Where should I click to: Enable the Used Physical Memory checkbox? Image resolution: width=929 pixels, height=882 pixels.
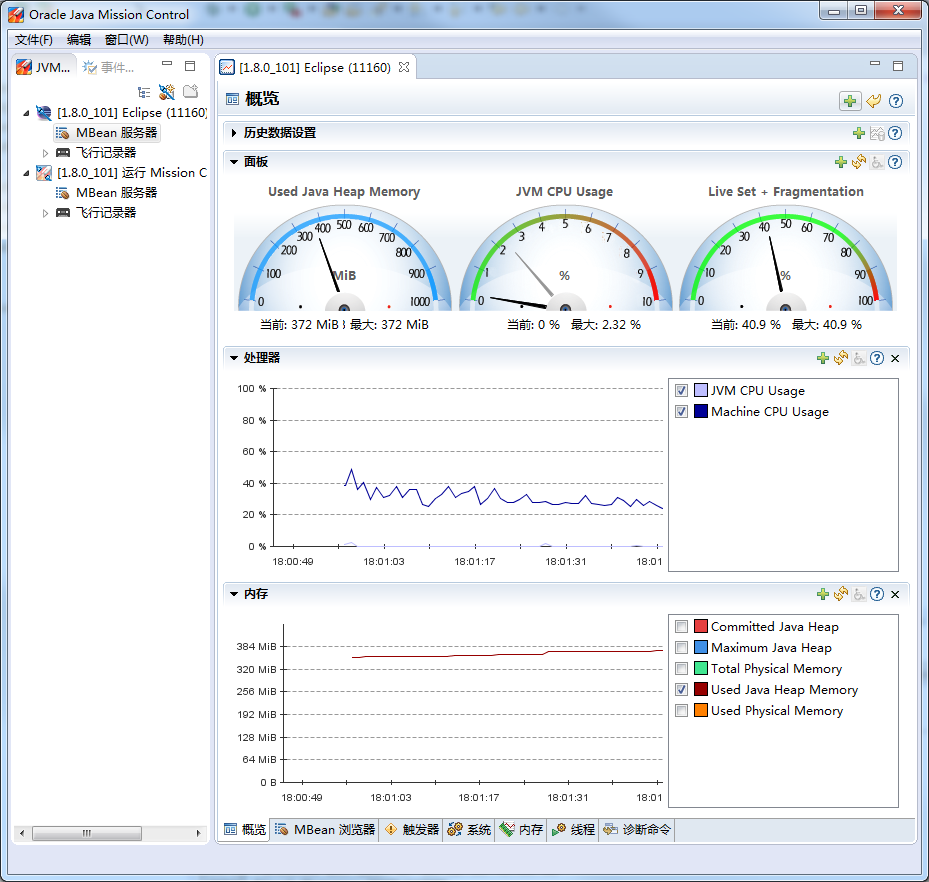coord(682,711)
